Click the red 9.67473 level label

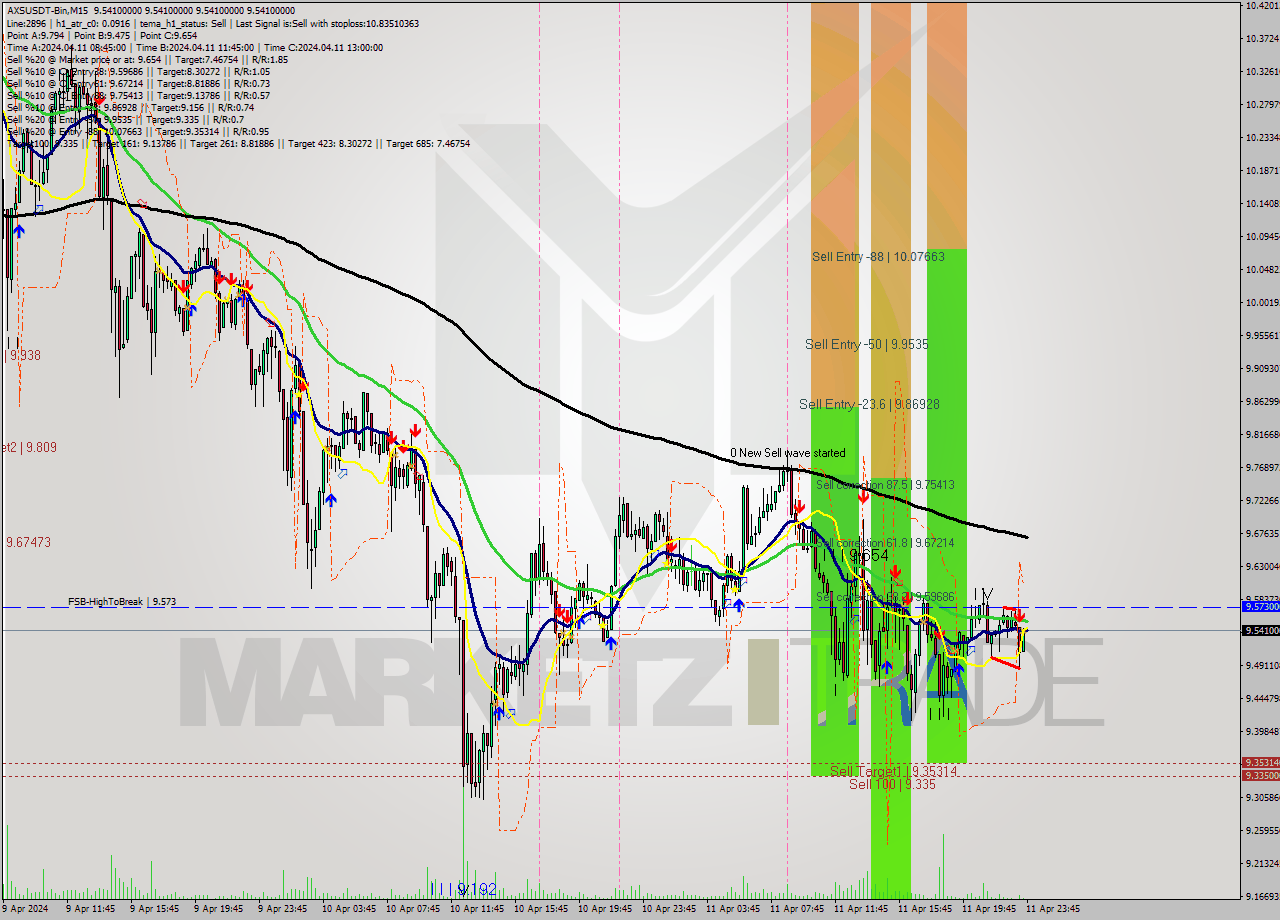(x=28, y=542)
